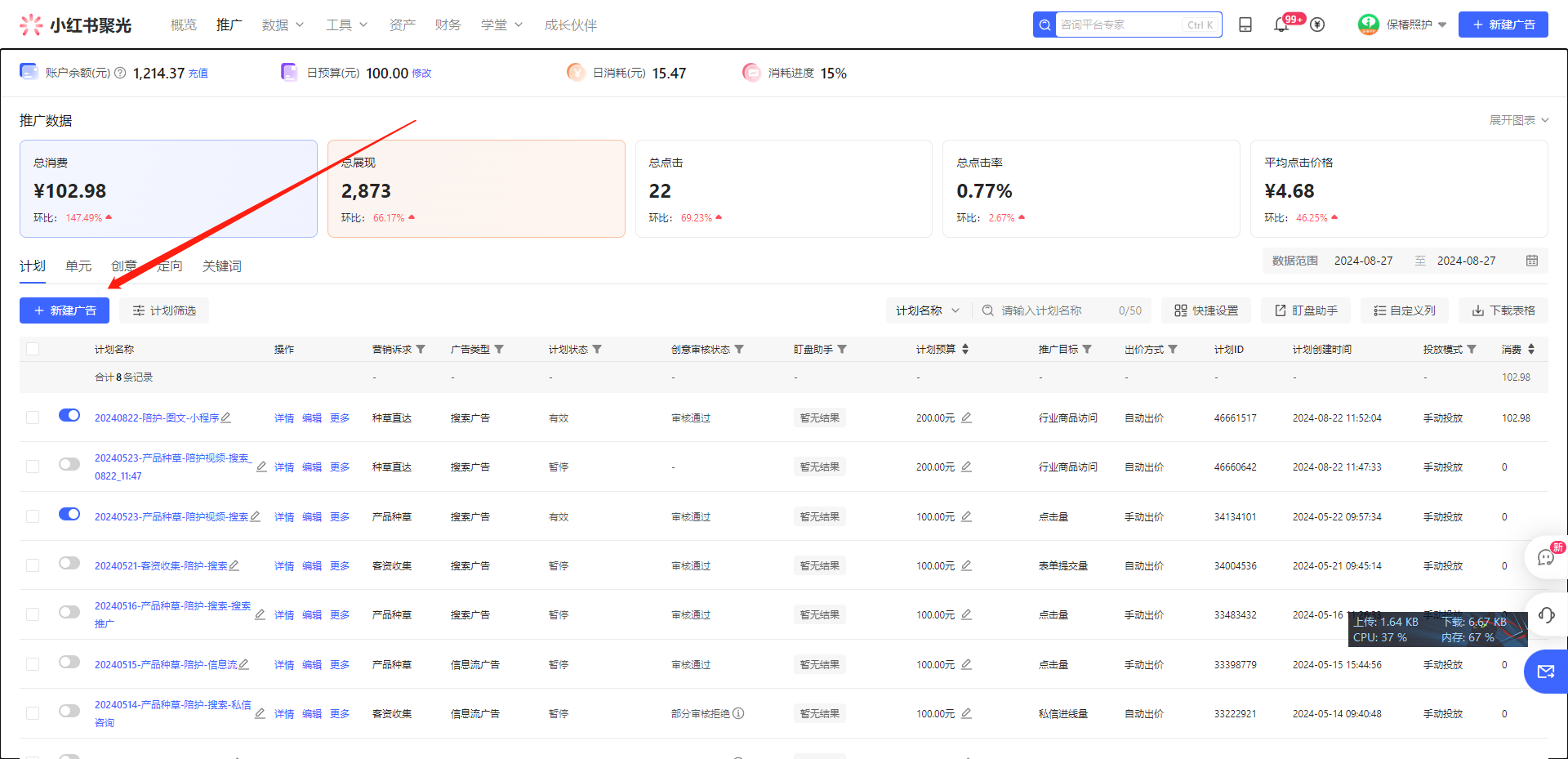This screenshot has width=1568, height=759.
Task: Expand the 学堂 menu dropdown
Action: click(x=501, y=25)
